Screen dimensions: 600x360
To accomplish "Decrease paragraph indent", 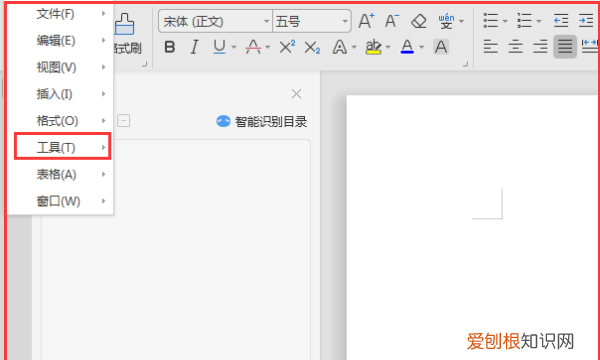I will pyautogui.click(x=561, y=21).
